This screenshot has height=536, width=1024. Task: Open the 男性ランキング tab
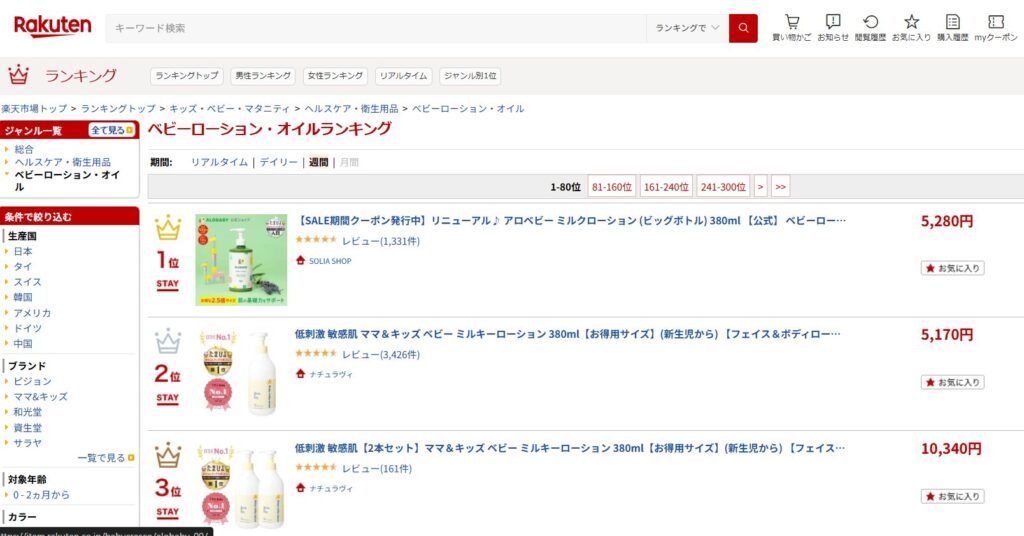263,76
